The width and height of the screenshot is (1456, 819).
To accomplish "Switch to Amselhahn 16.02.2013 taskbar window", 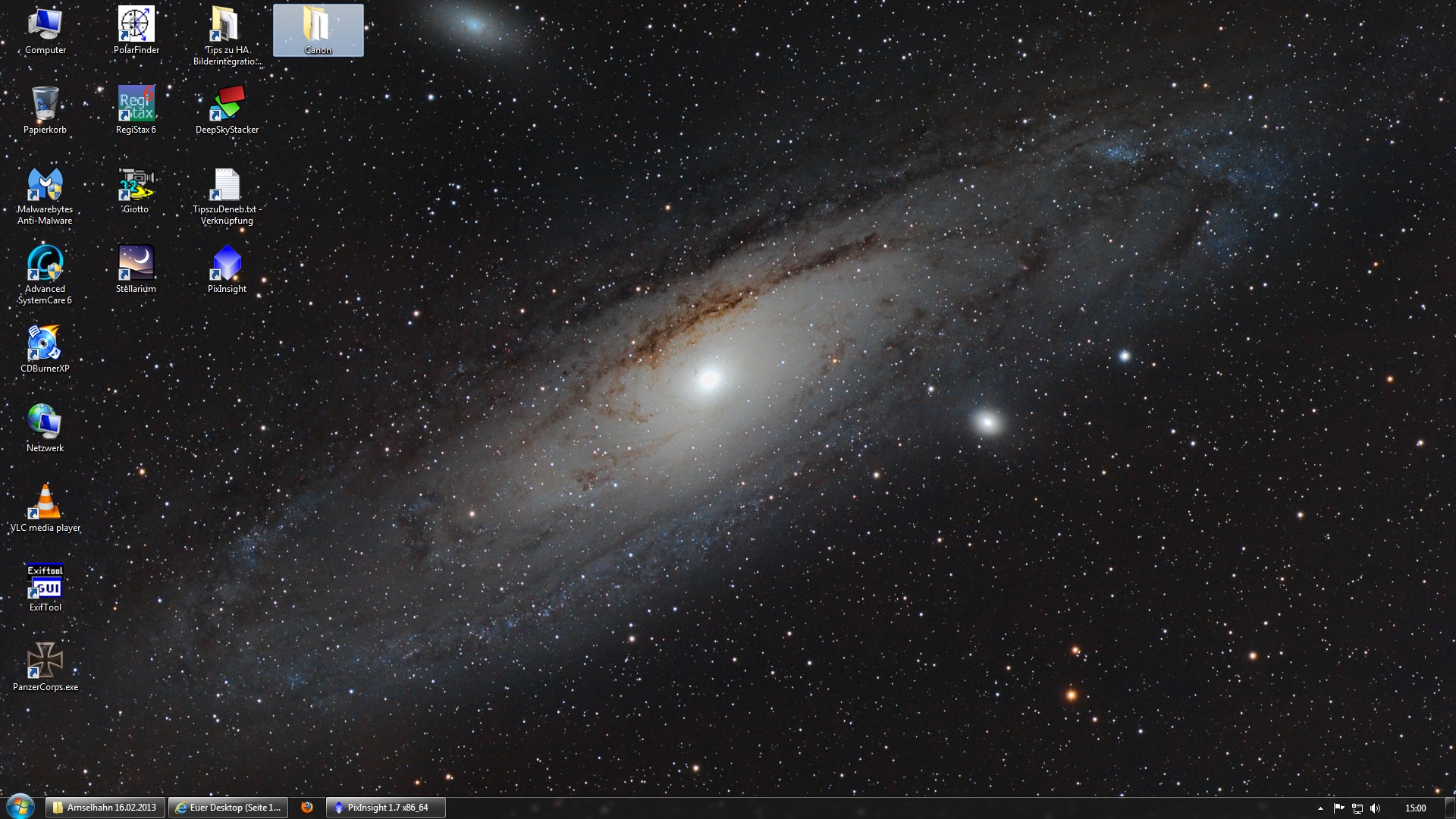I will (105, 808).
